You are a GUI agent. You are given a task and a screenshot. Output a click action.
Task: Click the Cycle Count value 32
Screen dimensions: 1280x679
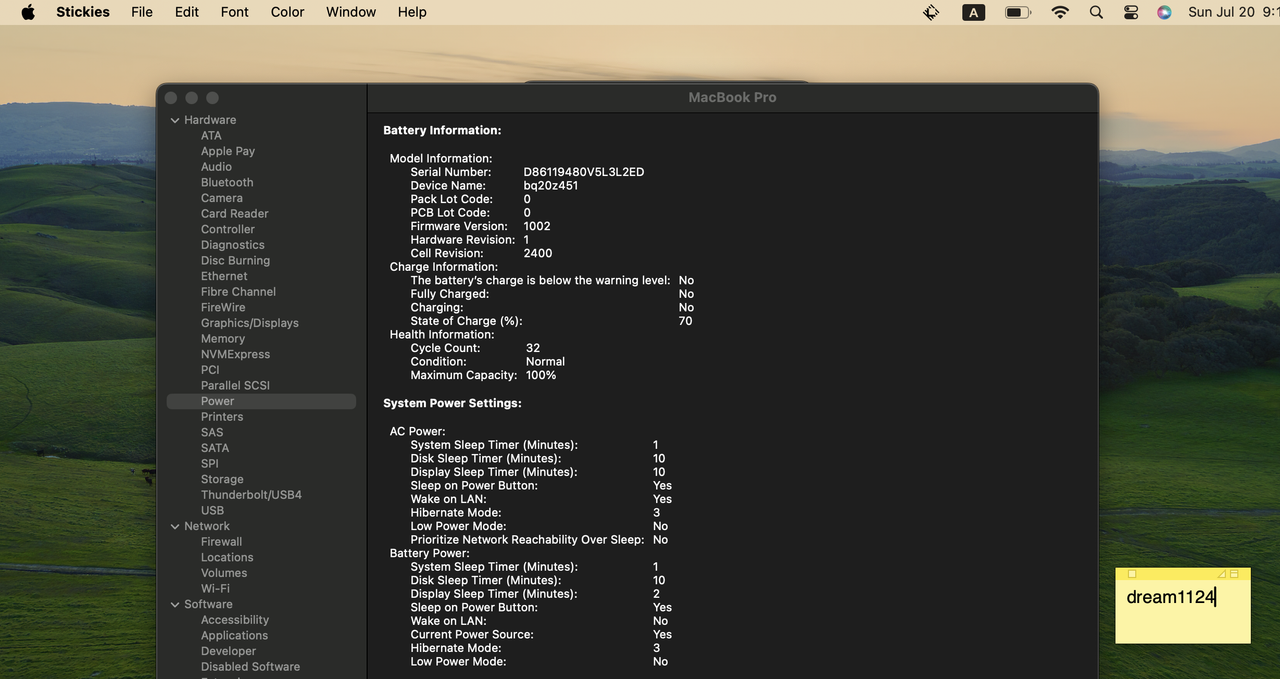[533, 348]
